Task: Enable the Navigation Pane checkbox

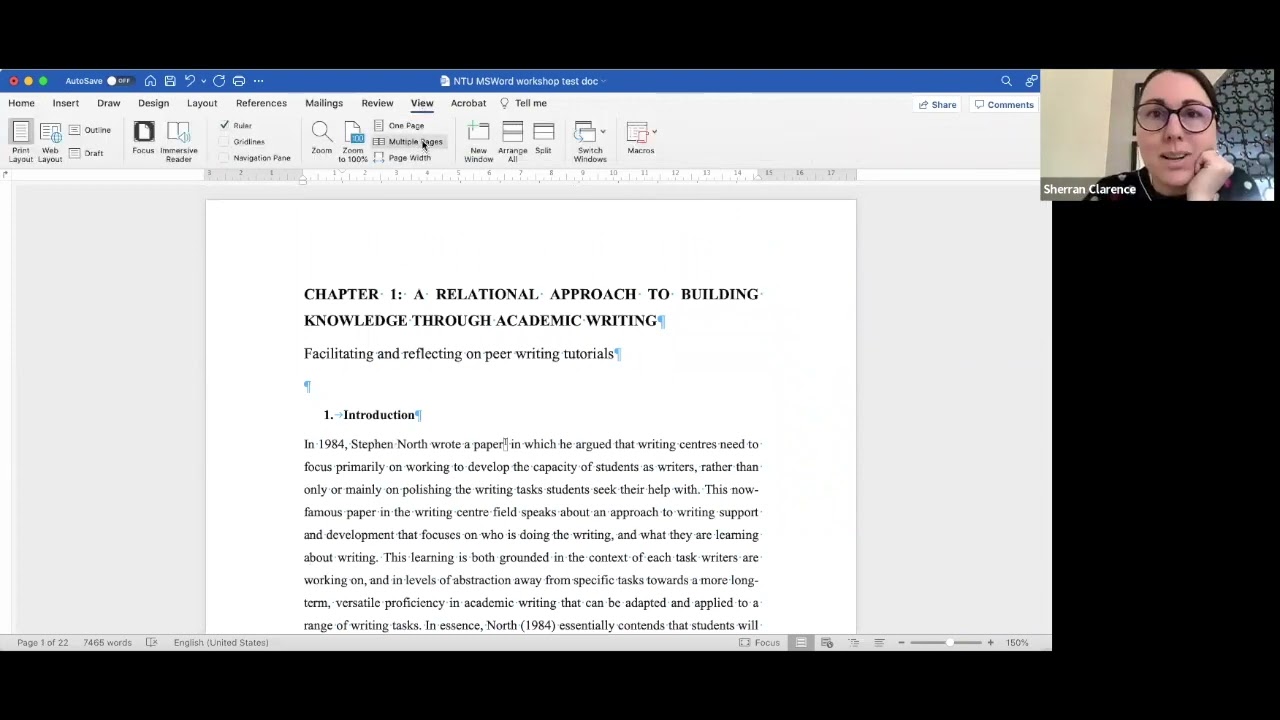Action: pyautogui.click(x=224, y=158)
